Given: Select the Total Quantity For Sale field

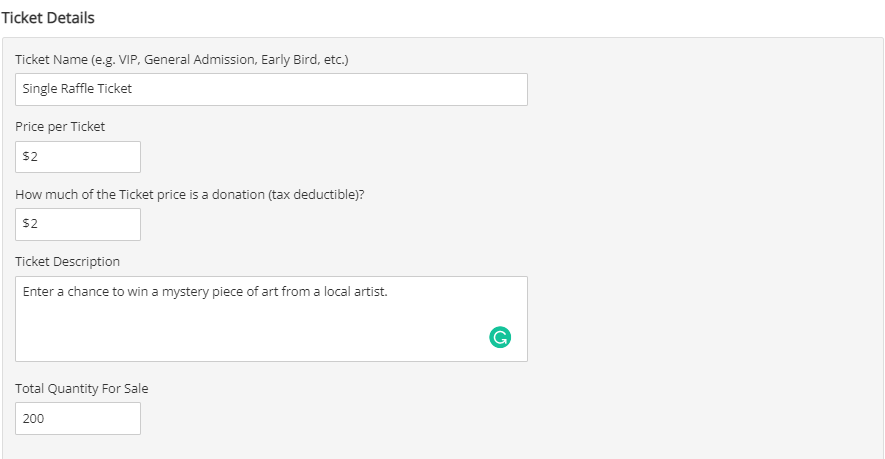Looking at the screenshot, I should point(78,418).
